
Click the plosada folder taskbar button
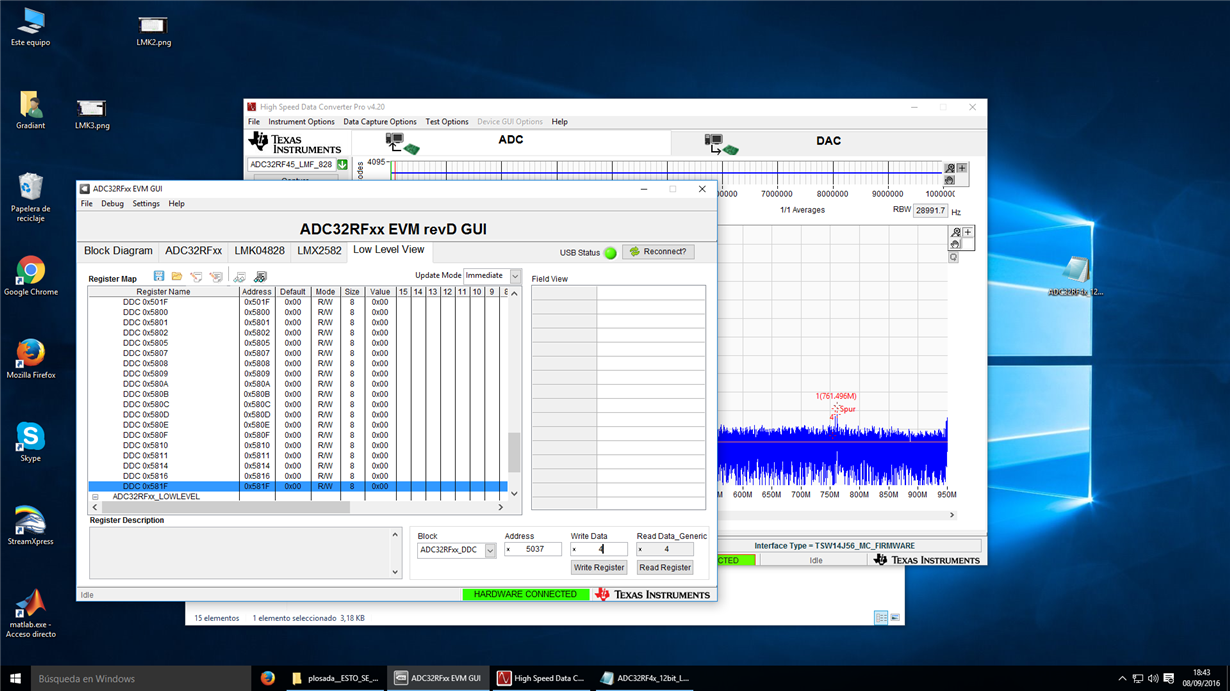(335, 678)
